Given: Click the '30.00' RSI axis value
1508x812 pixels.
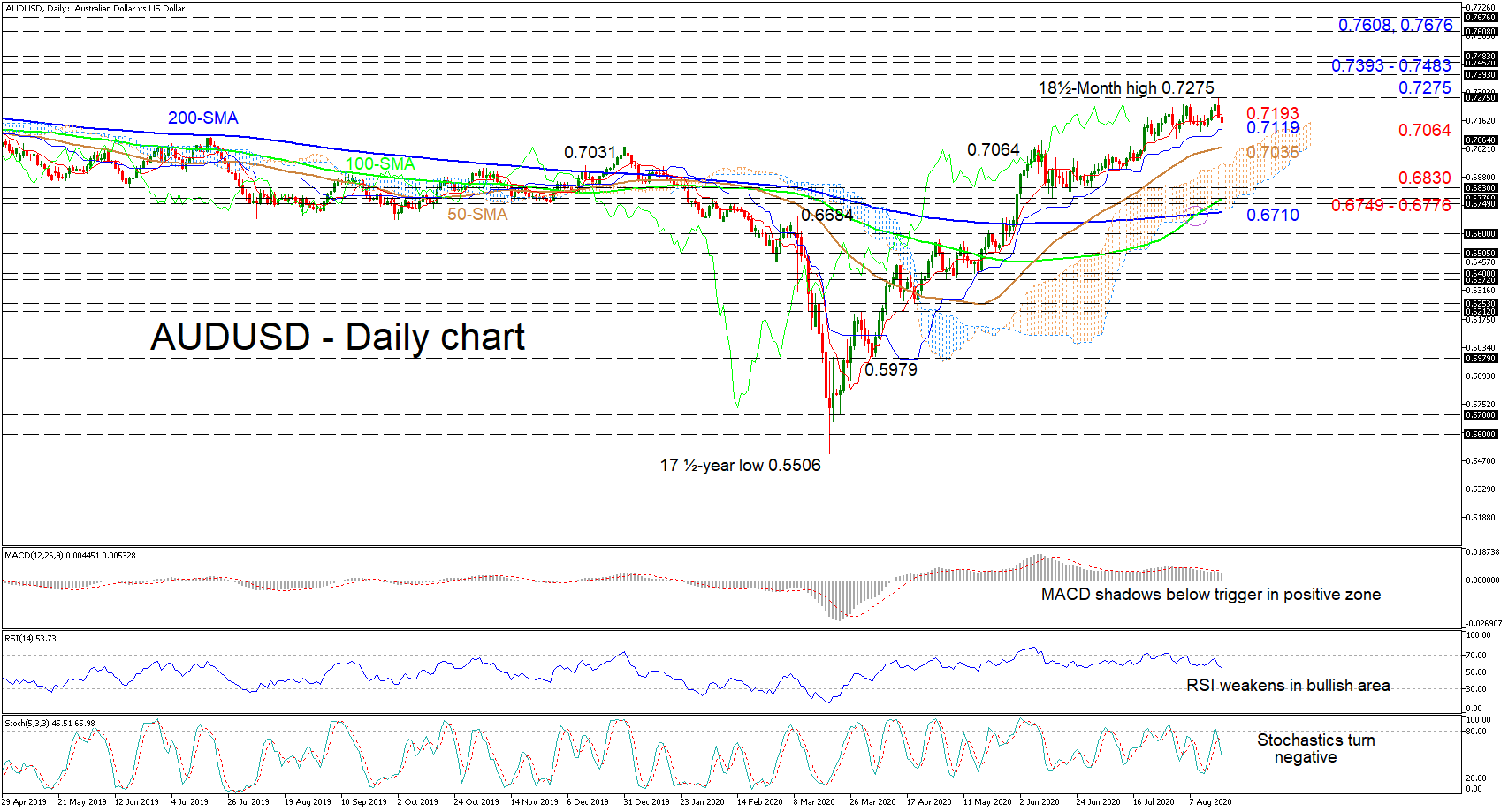Looking at the screenshot, I should pos(1477,688).
